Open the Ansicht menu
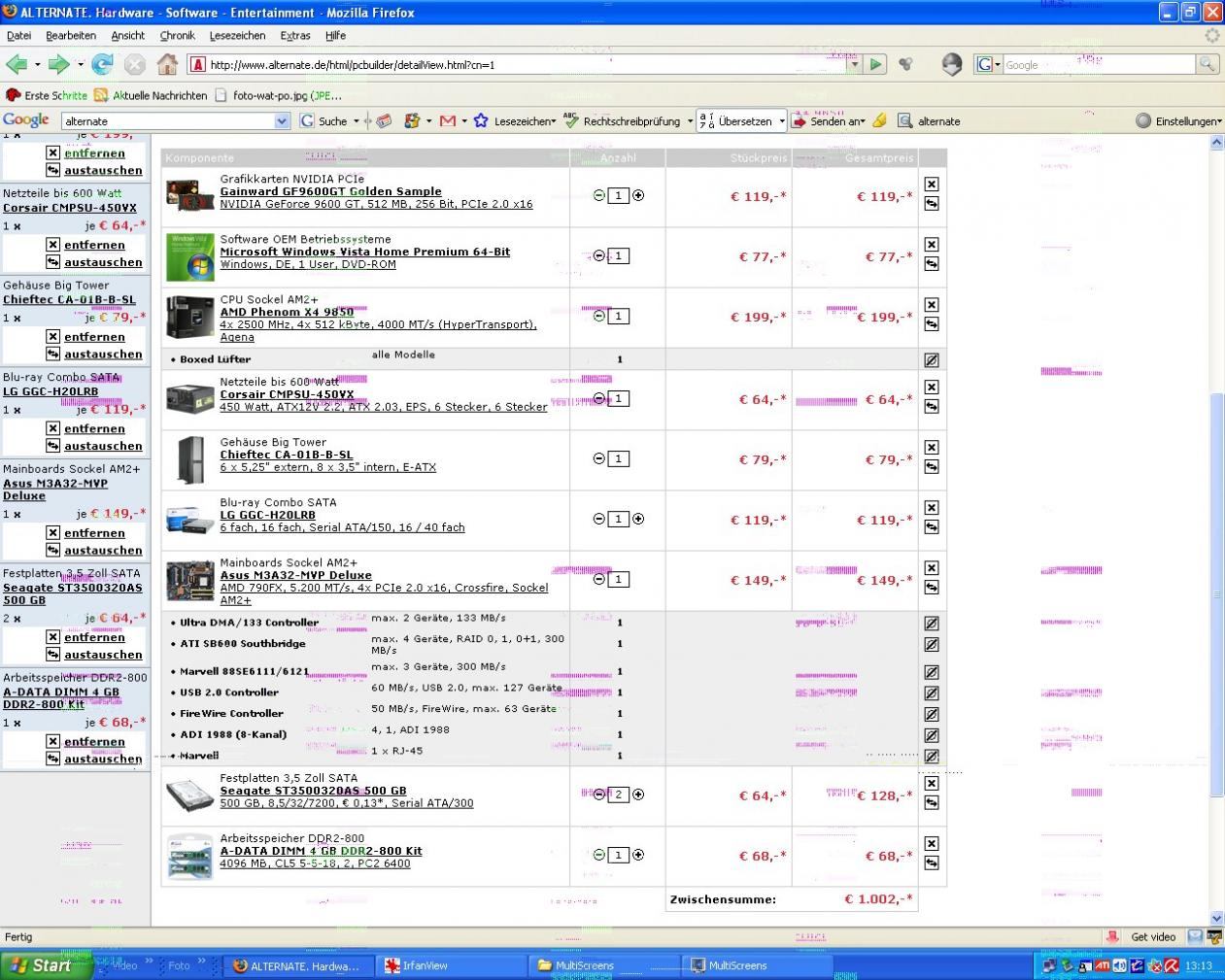1225x980 pixels. [x=127, y=35]
